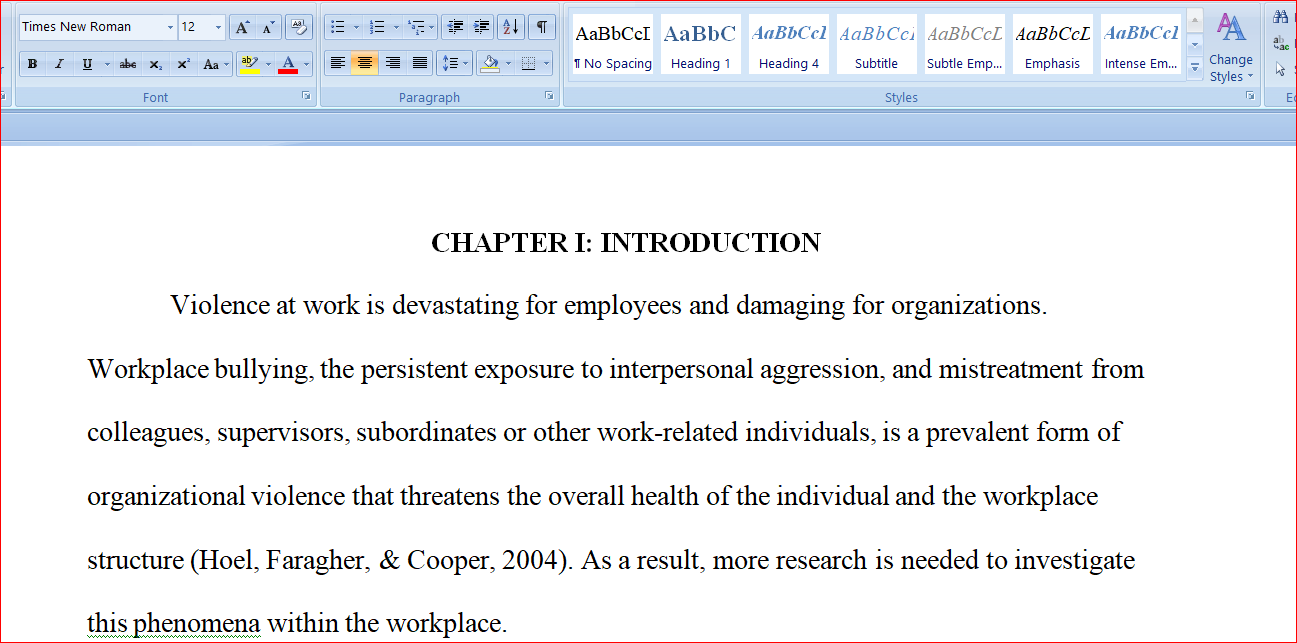Open the font color dropdown arrow
This screenshot has width=1297, height=643.
pyautogui.click(x=307, y=64)
